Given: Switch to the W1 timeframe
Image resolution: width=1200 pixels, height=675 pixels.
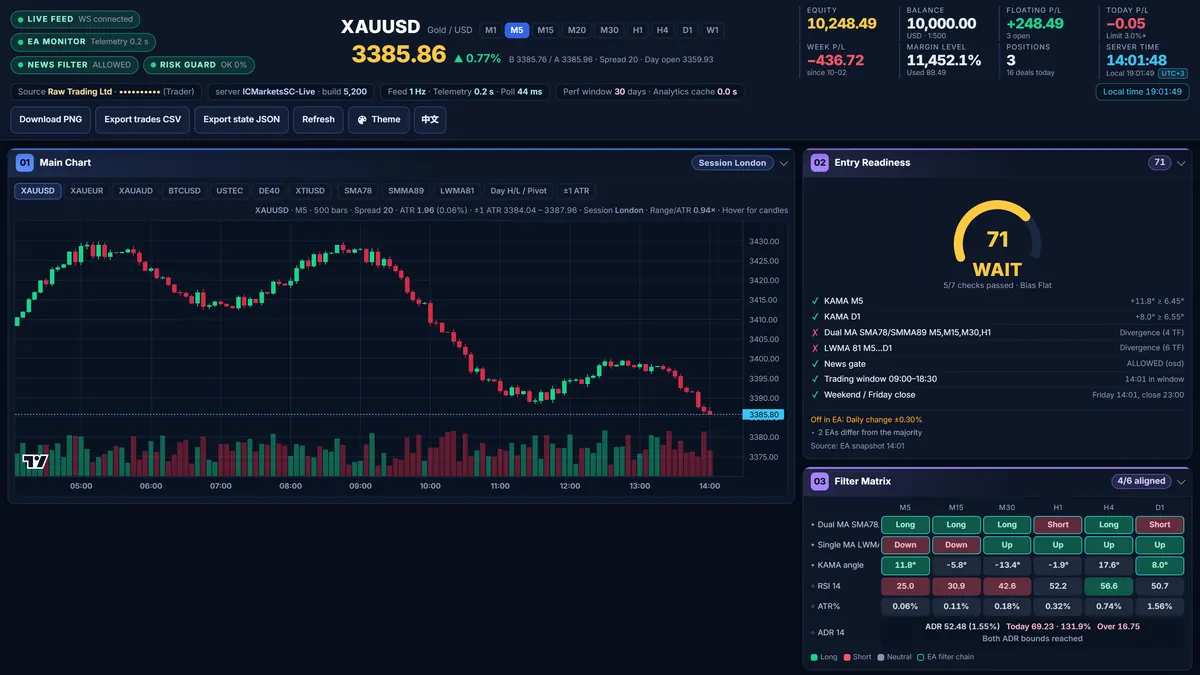Looking at the screenshot, I should [x=712, y=30].
